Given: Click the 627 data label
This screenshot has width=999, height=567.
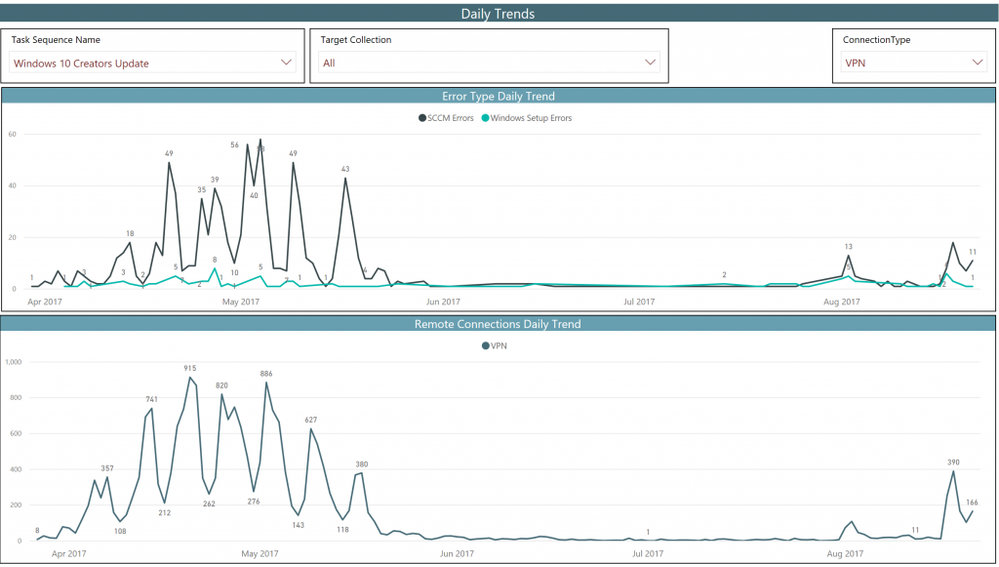Looking at the screenshot, I should click(x=311, y=420).
